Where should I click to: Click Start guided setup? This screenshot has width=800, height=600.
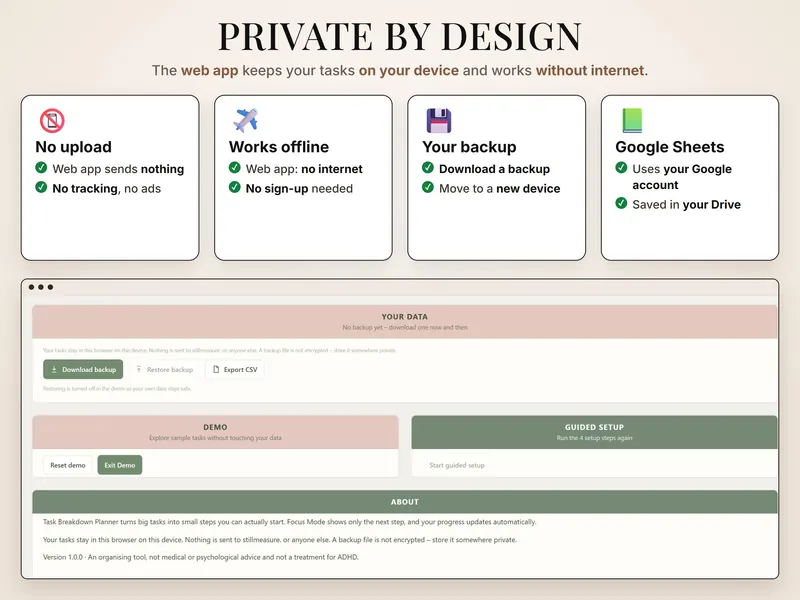457,465
